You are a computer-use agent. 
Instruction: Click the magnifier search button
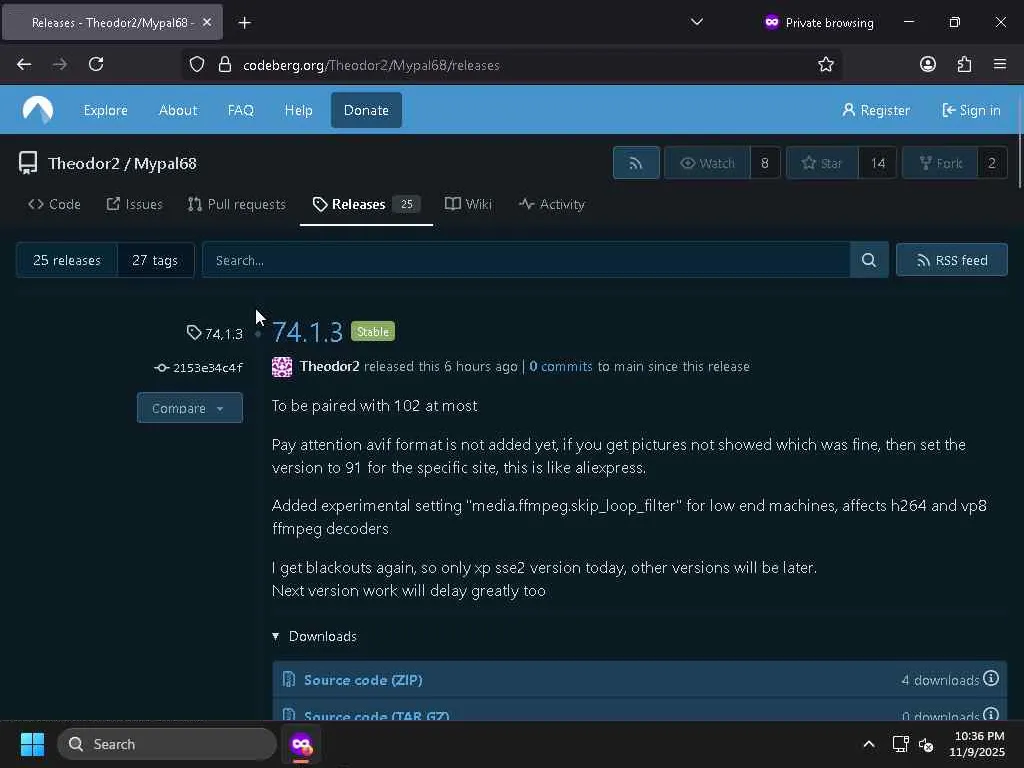(x=869, y=260)
